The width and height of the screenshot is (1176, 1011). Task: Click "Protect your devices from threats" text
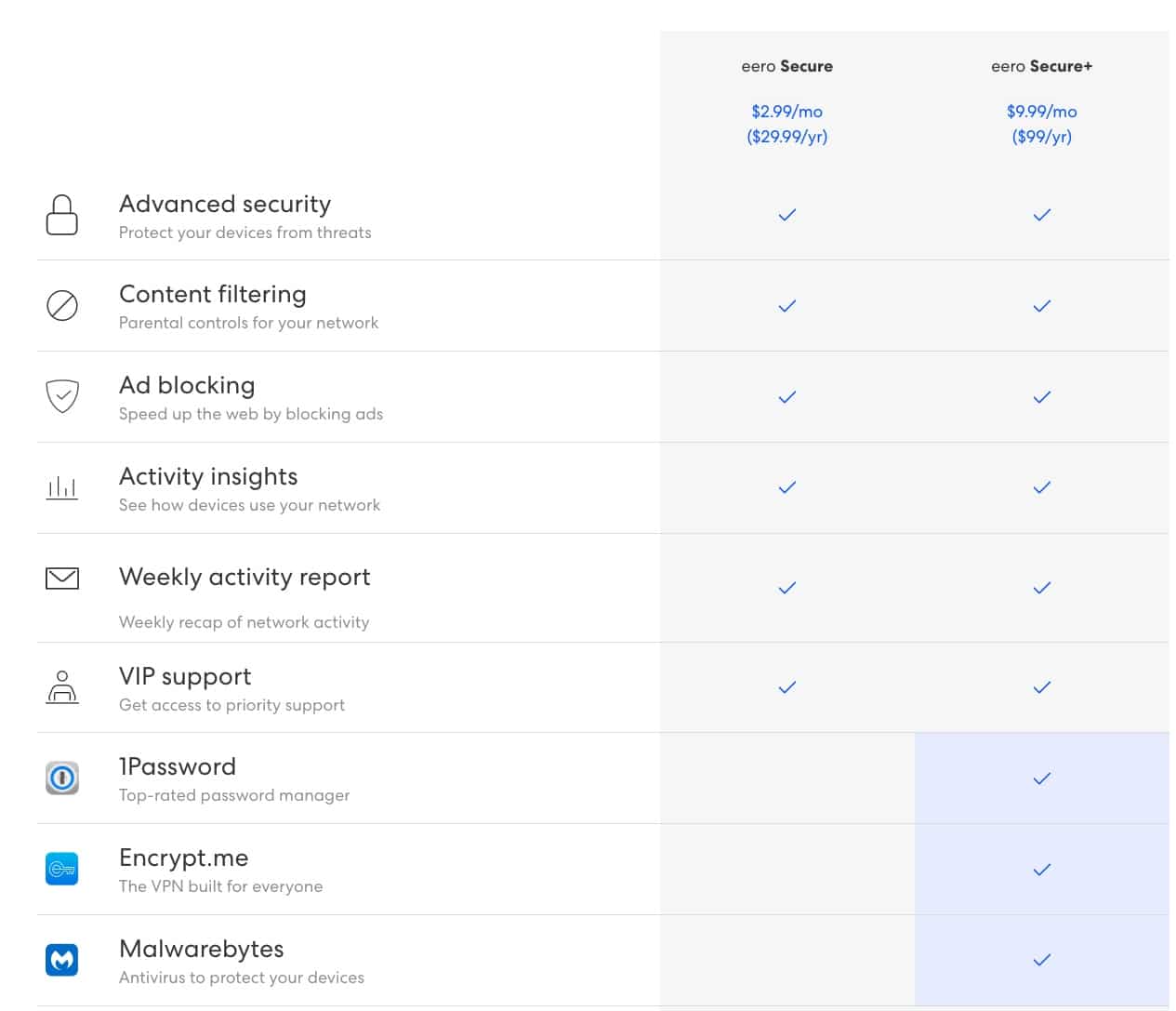click(245, 233)
